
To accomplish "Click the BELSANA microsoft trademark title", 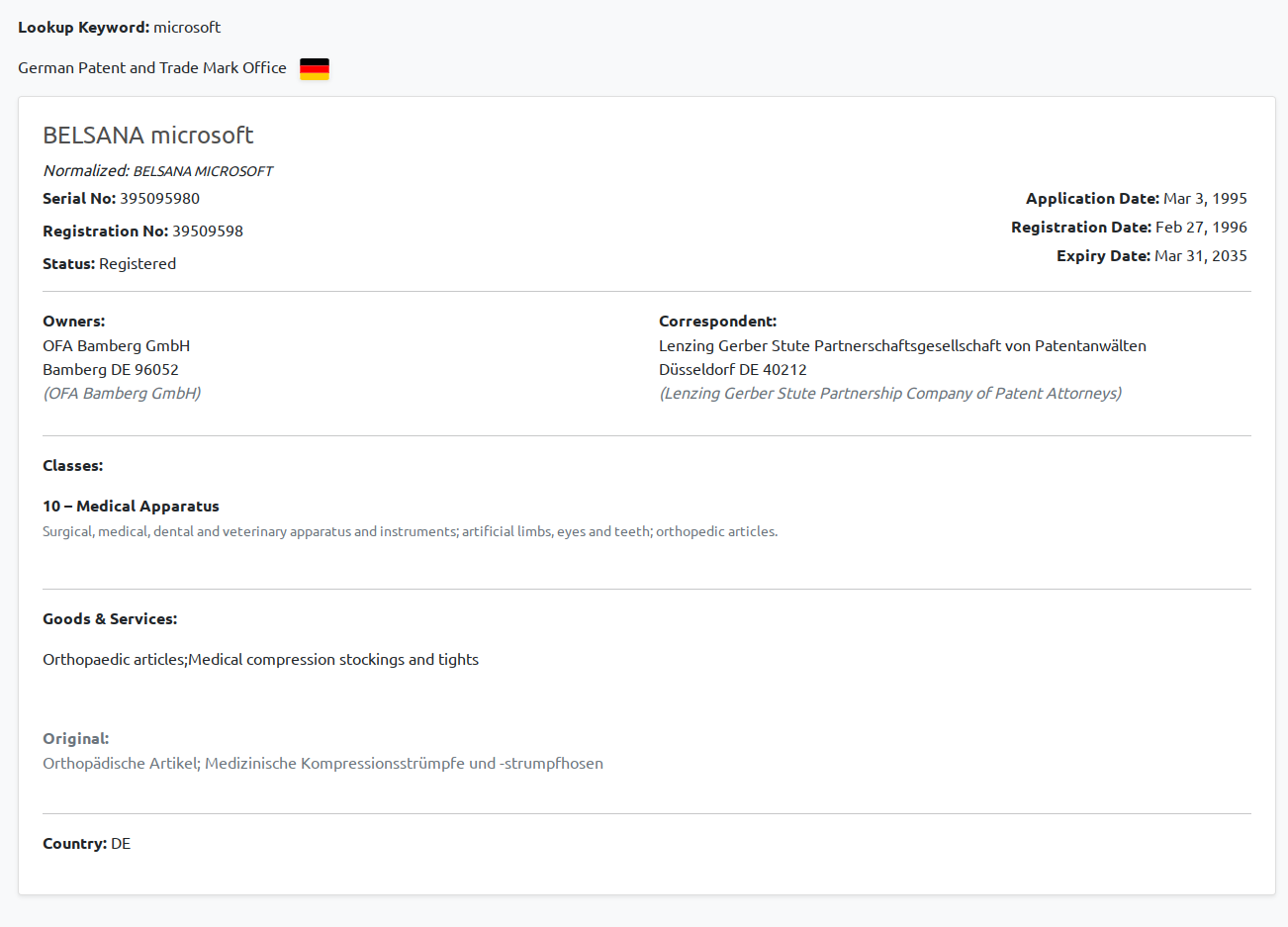I will 148,135.
